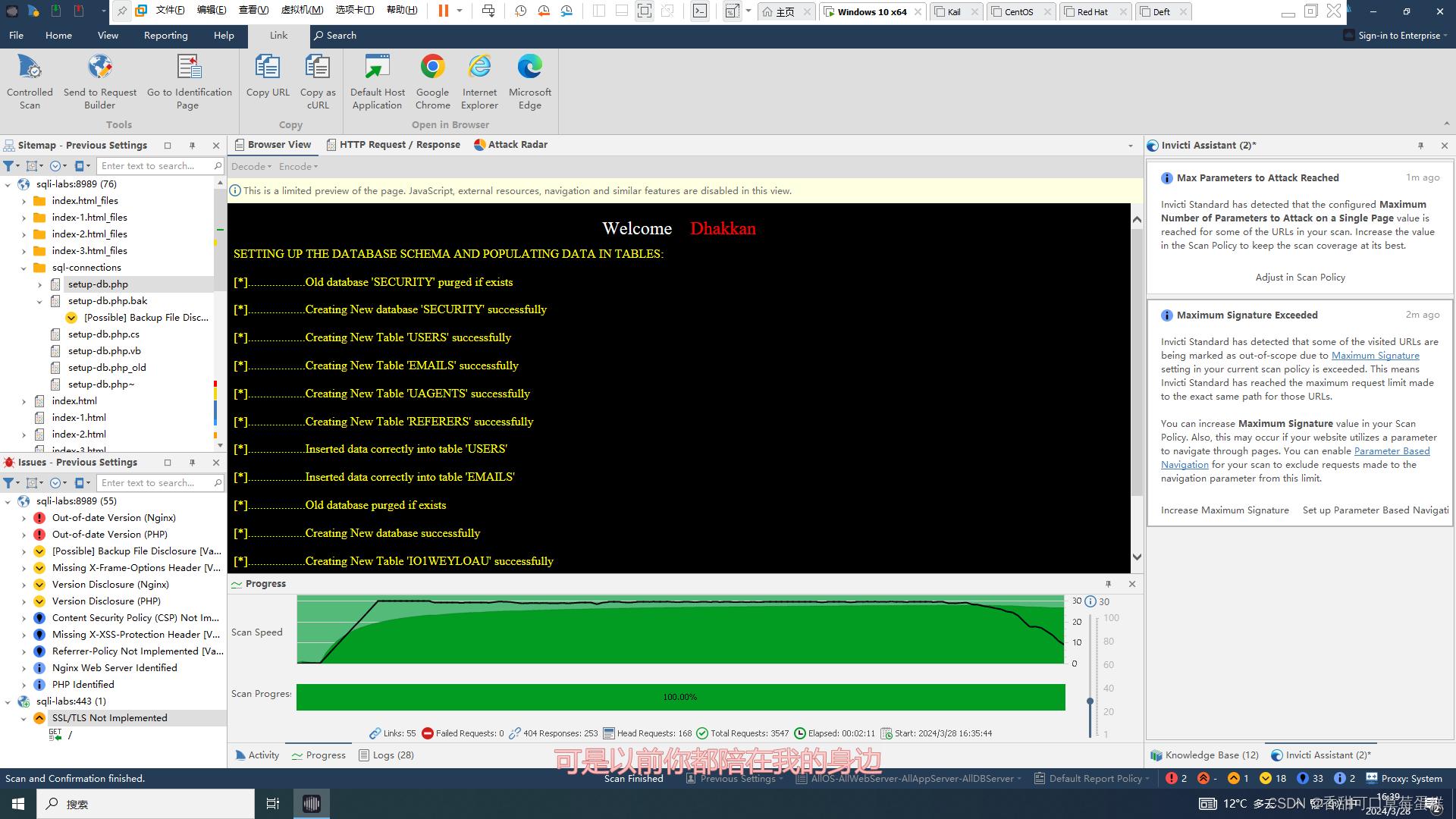This screenshot has width=1456, height=819.
Task: Open the Reporting menu
Action: point(165,36)
